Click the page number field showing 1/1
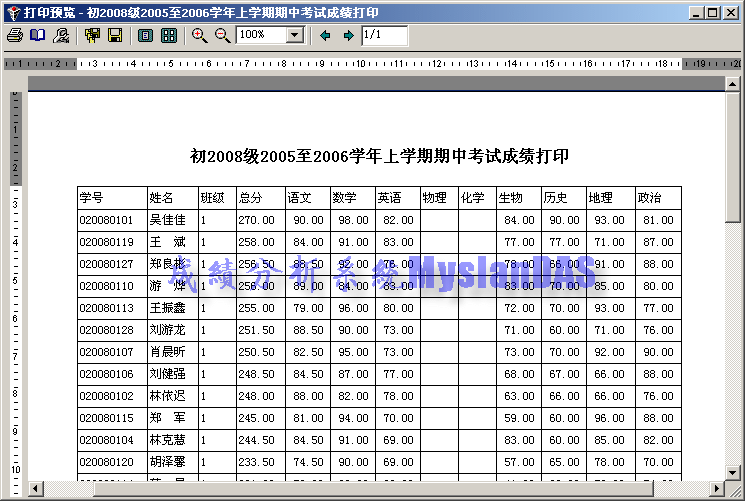Screen dimensions: 745x501 [x=384, y=35]
